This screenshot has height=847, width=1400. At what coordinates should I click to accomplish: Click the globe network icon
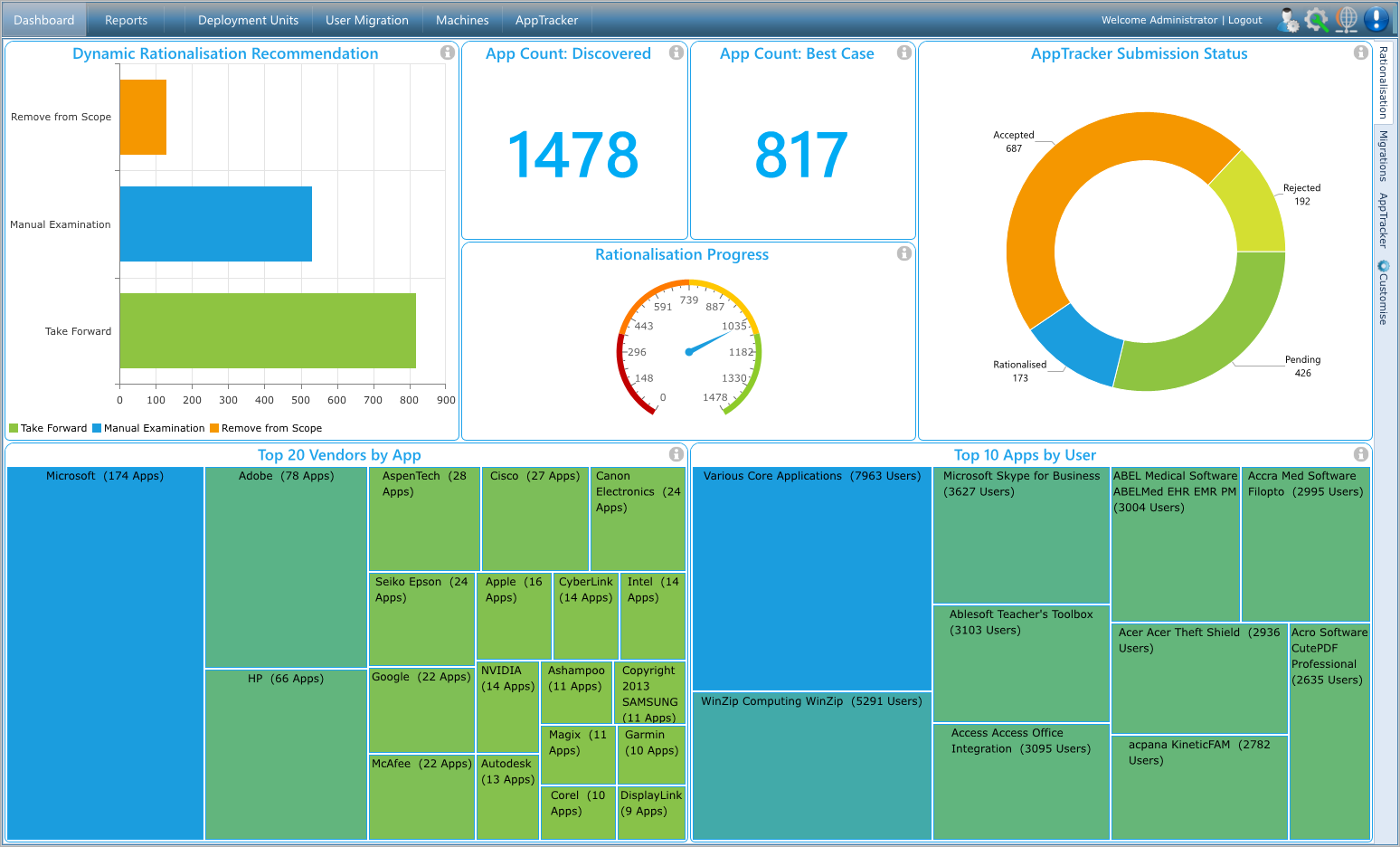1347,20
